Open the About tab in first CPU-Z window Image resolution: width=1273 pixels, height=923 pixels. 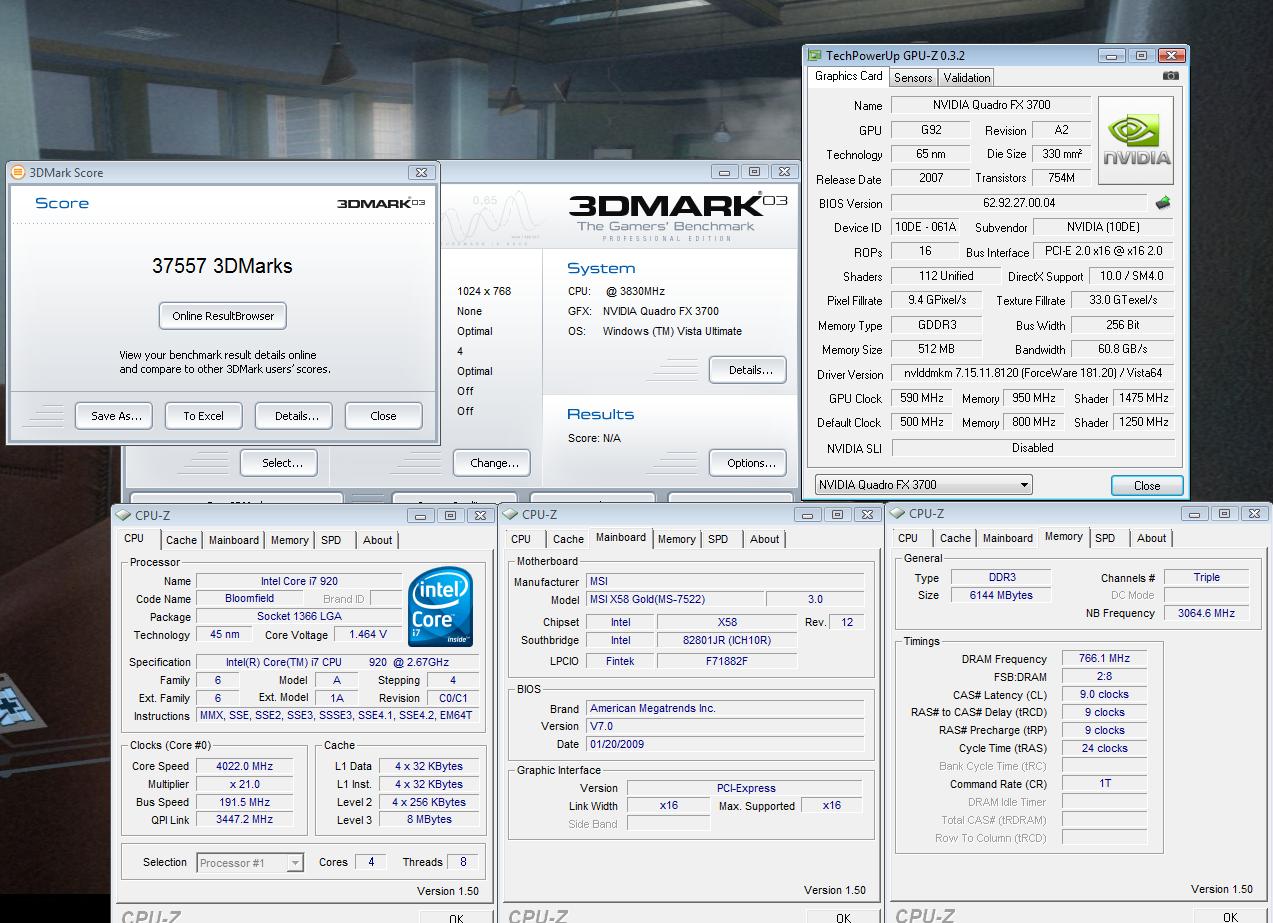[x=378, y=540]
